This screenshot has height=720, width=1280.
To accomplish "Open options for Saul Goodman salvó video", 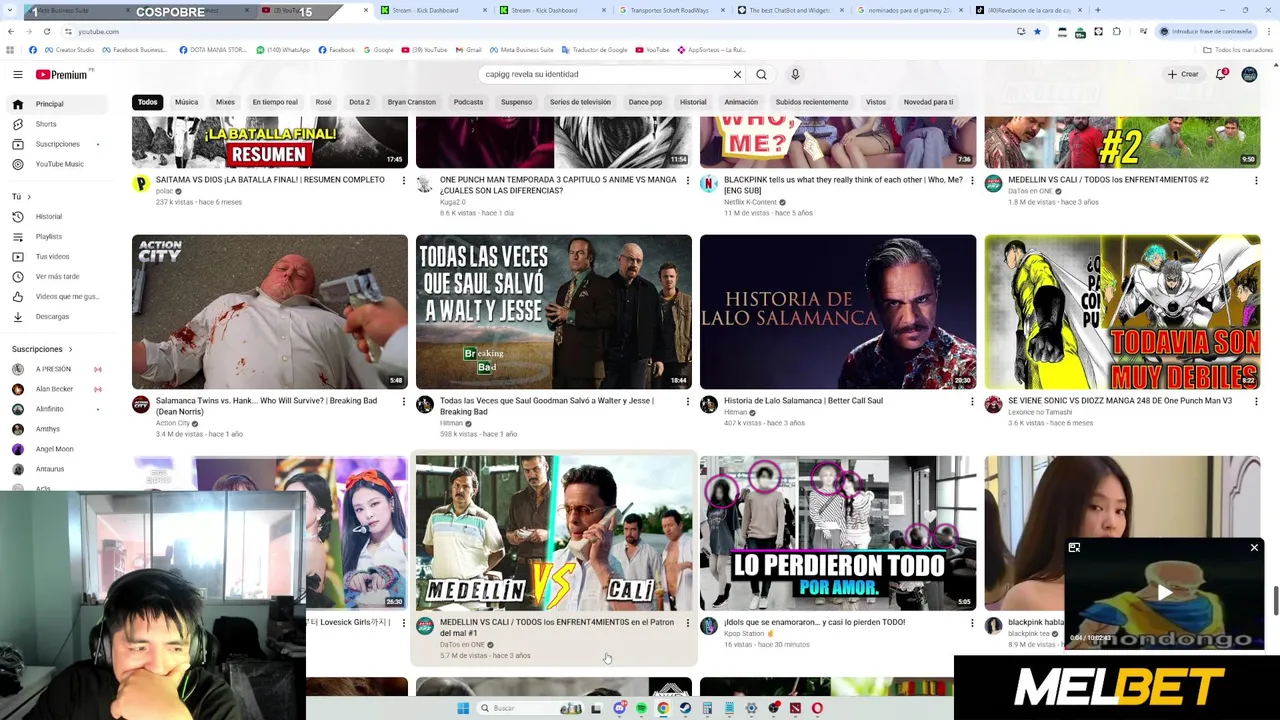I will click(x=687, y=402).
